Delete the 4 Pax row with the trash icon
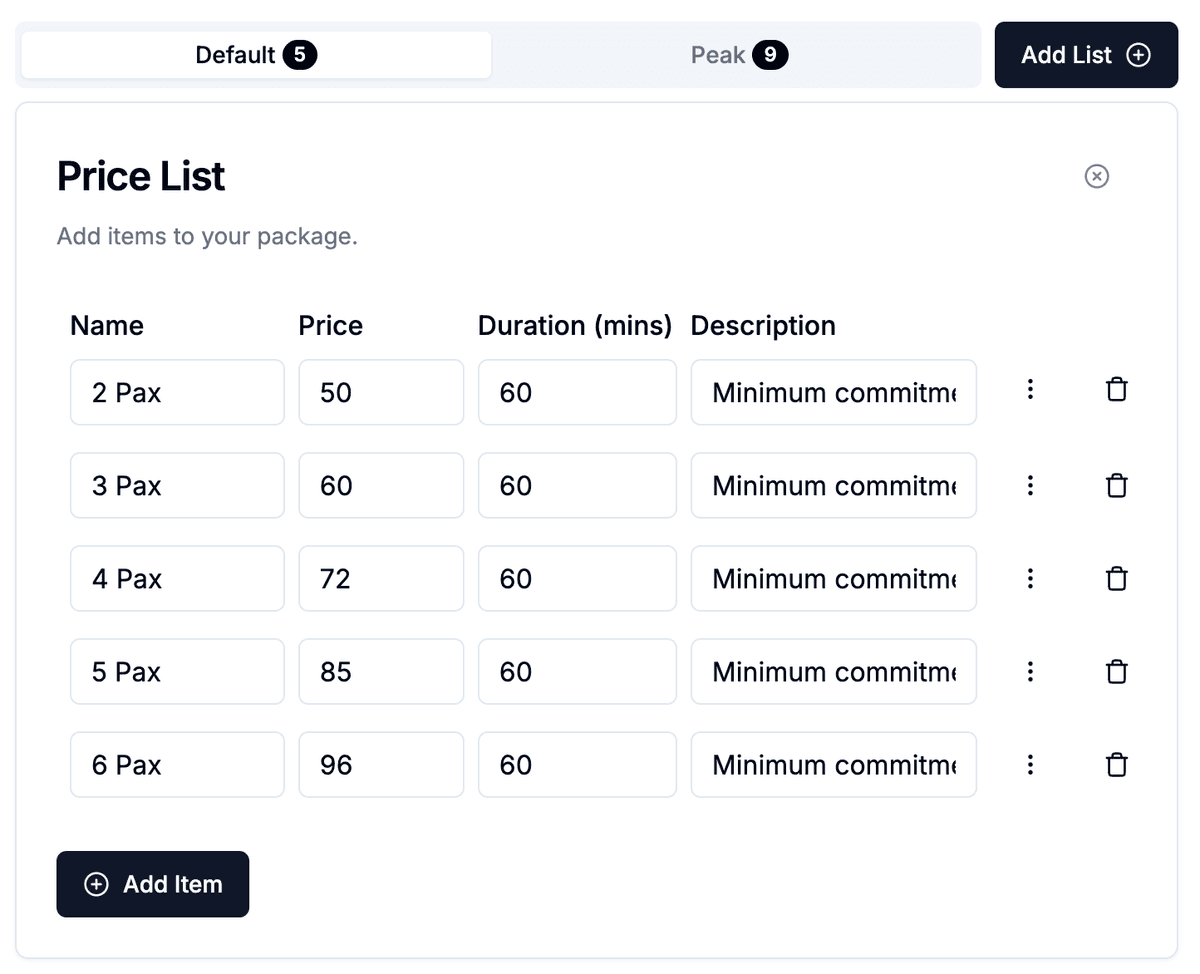 tap(1117, 579)
